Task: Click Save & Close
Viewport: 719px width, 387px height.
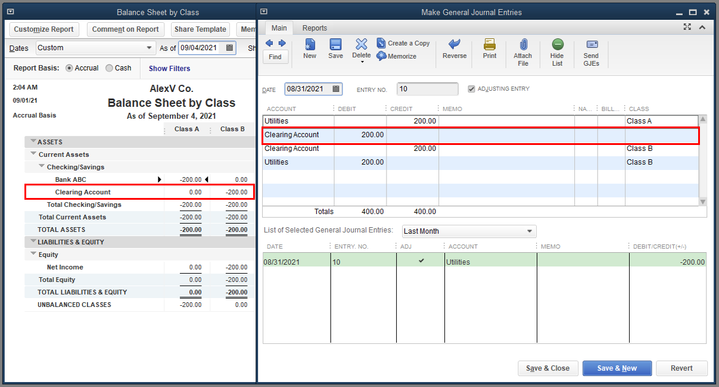Action: tap(548, 368)
